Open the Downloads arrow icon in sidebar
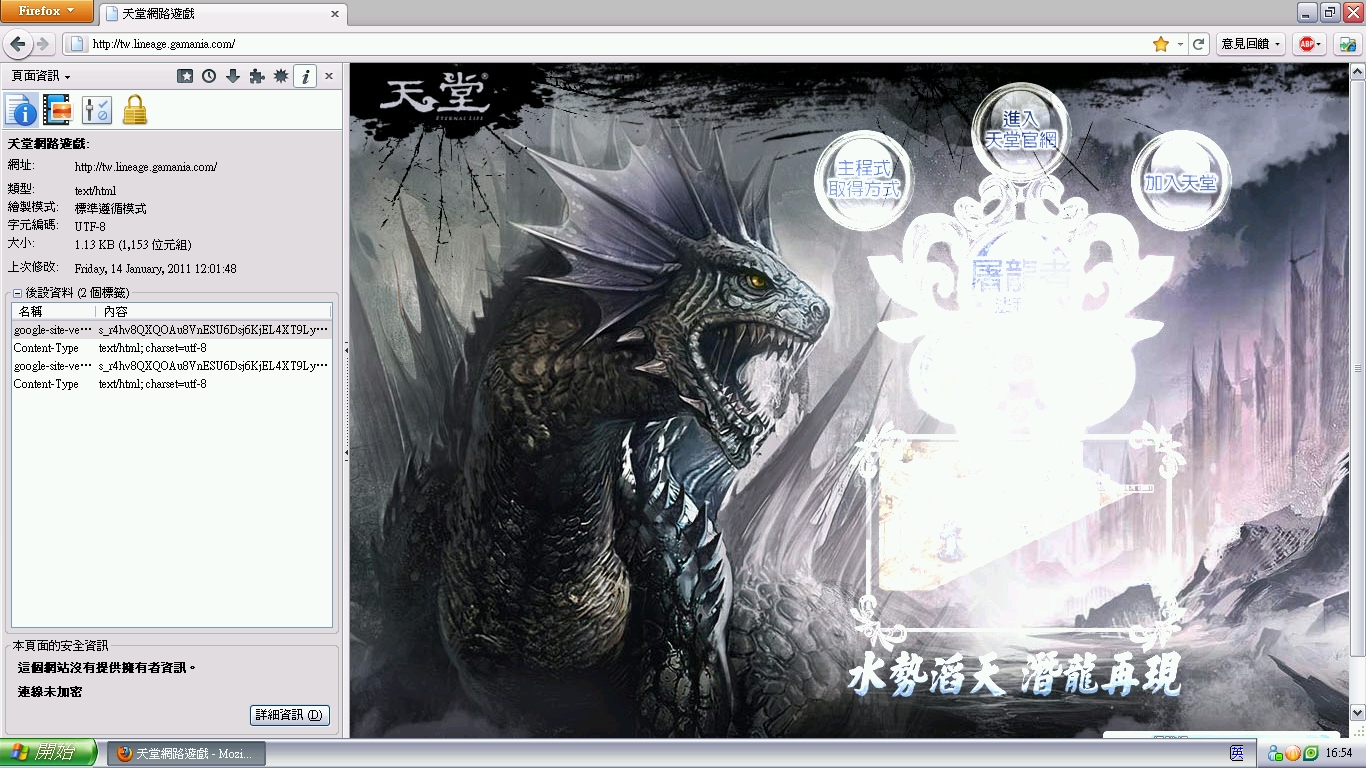This screenshot has height=768, width=1366. 233,76
